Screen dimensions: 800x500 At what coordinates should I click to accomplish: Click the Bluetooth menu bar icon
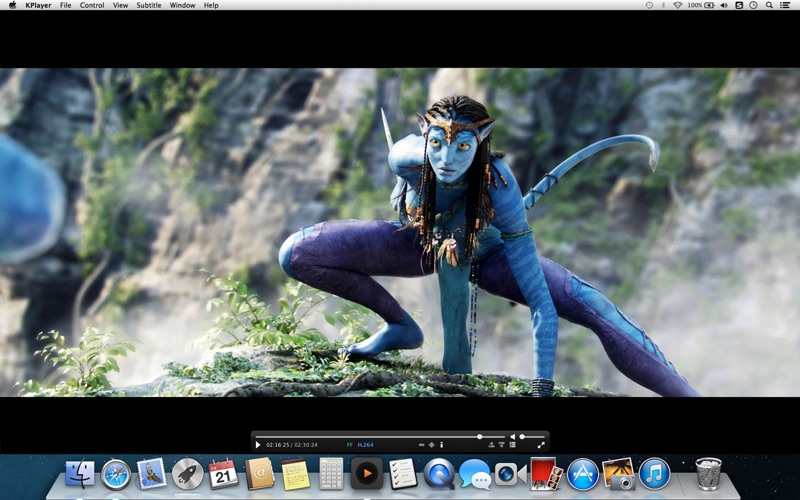(x=663, y=5)
